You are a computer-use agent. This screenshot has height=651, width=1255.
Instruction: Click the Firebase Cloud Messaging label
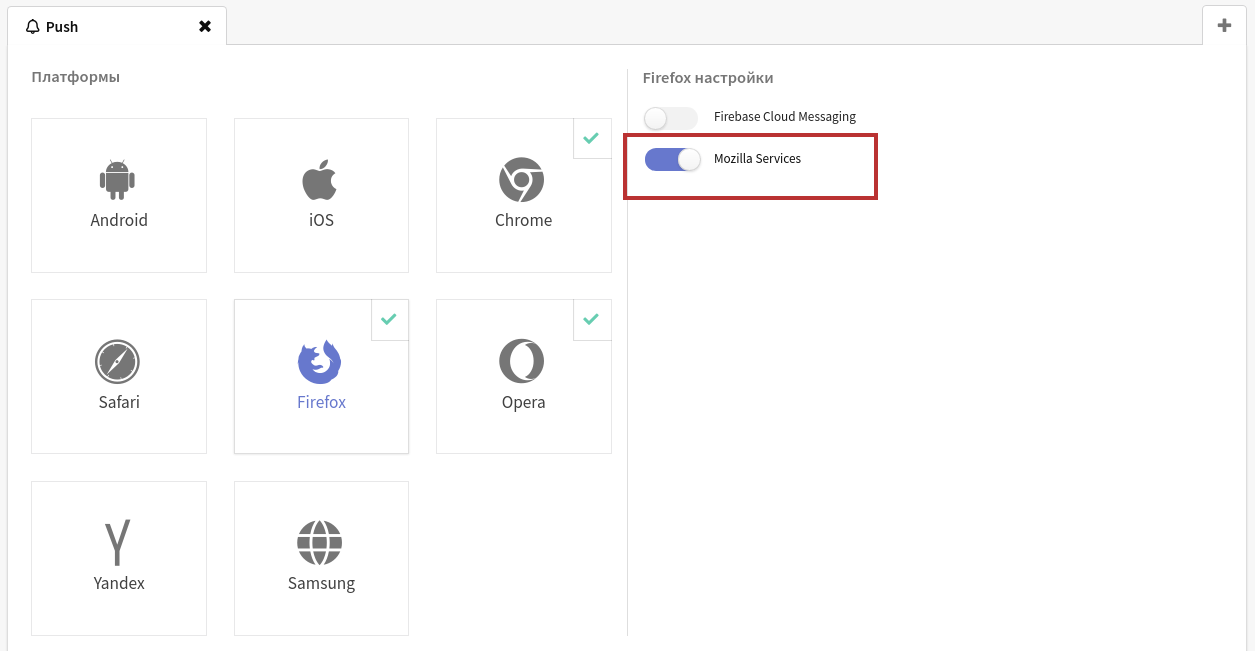785,117
